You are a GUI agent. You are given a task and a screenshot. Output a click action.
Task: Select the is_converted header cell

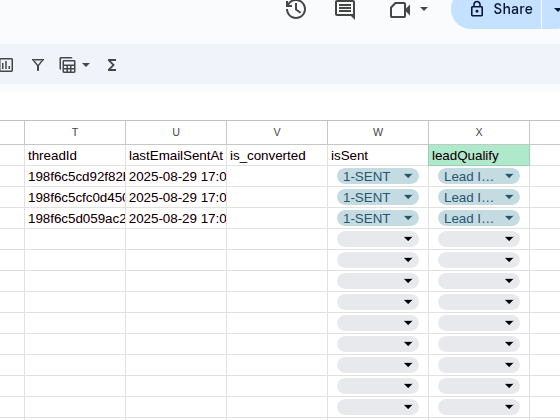click(277, 156)
